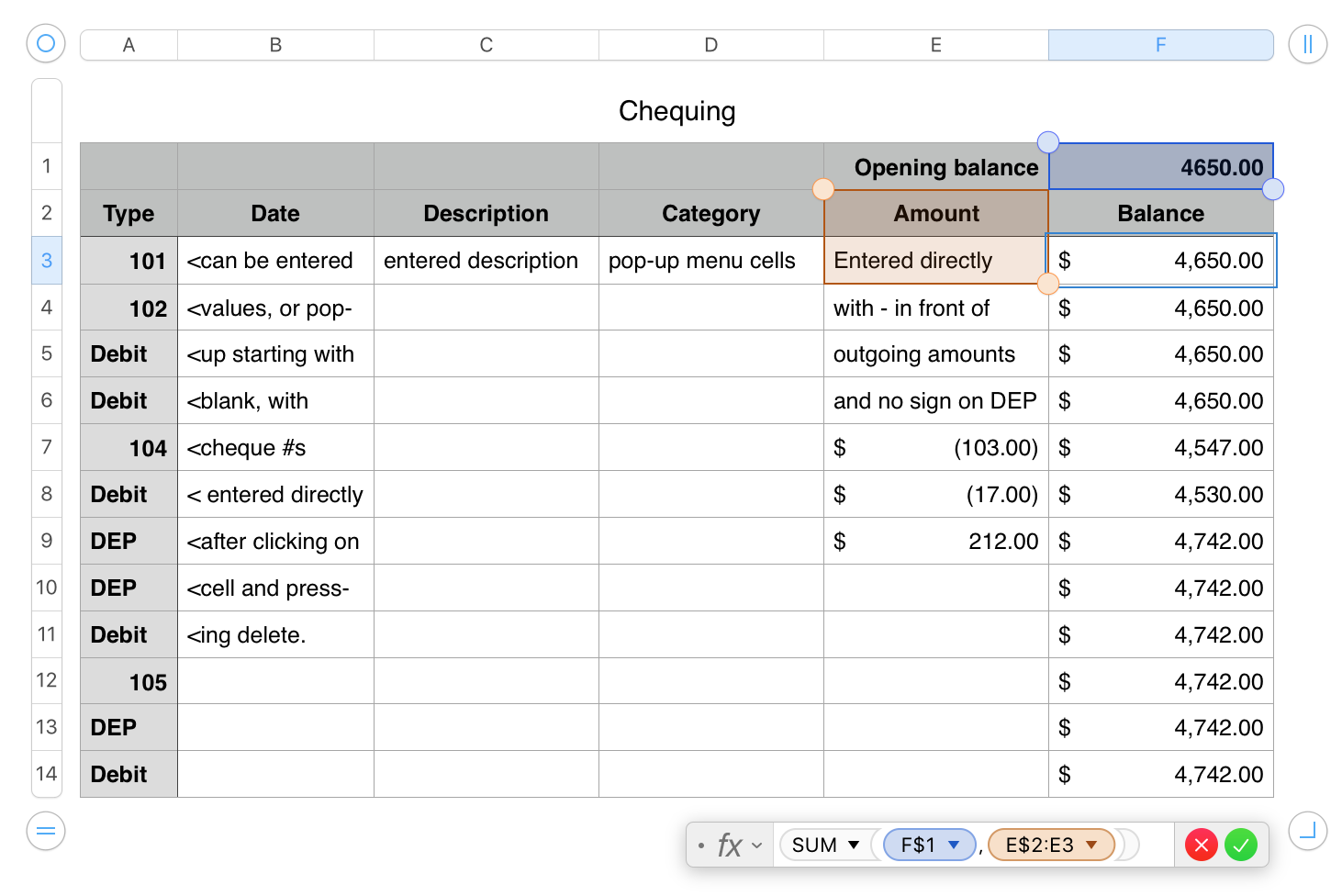Click the add column handle
Image resolution: width=1342 pixels, height=896 pixels.
(1307, 43)
